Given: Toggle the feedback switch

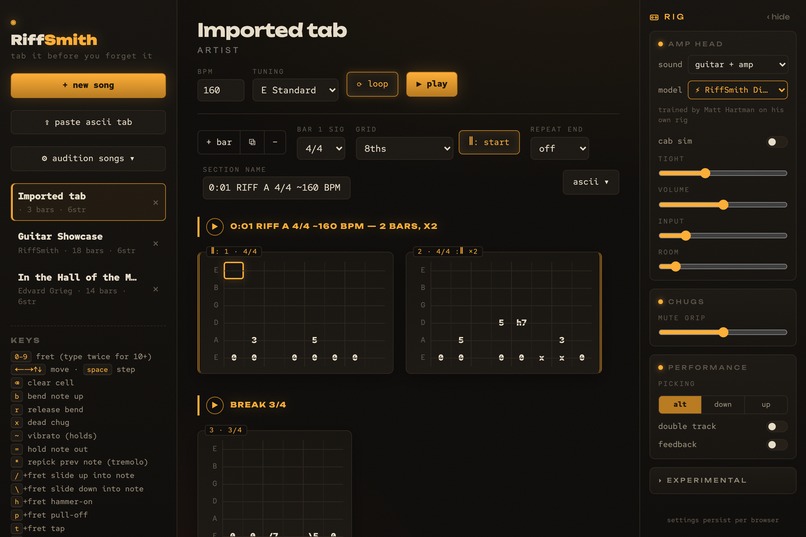Looking at the screenshot, I should click(x=776, y=445).
